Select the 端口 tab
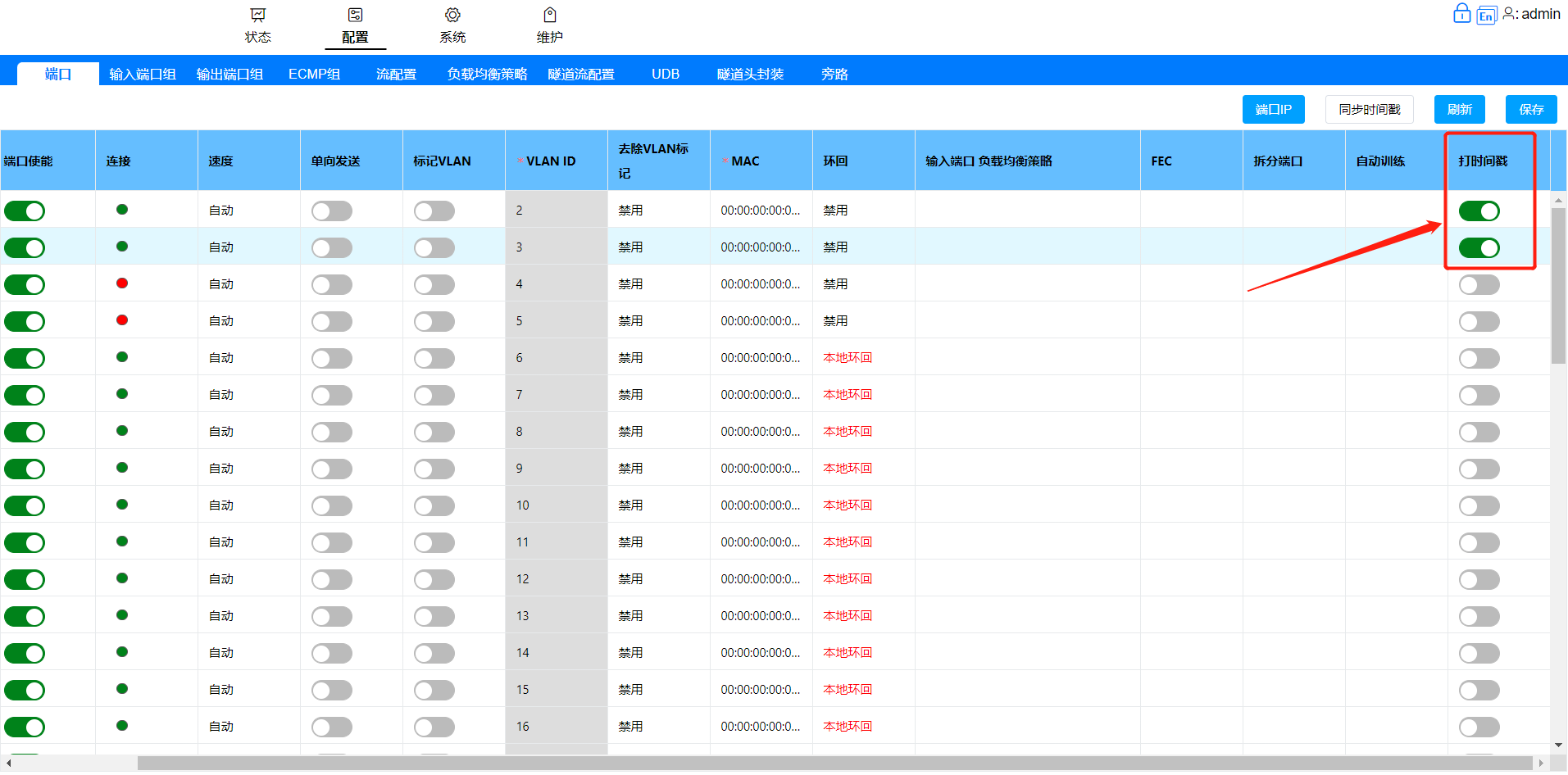Image resolution: width=1568 pixels, height=775 pixels. click(x=58, y=74)
